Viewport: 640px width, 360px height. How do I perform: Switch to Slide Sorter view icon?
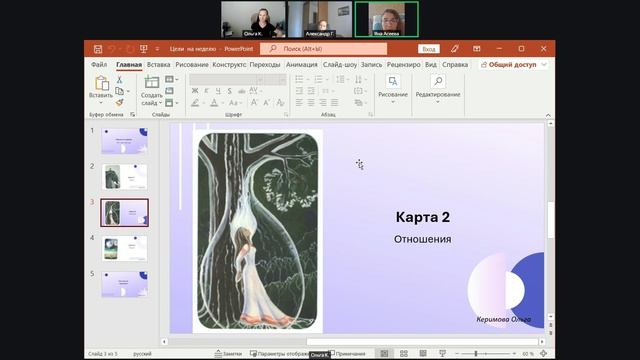[x=404, y=353]
